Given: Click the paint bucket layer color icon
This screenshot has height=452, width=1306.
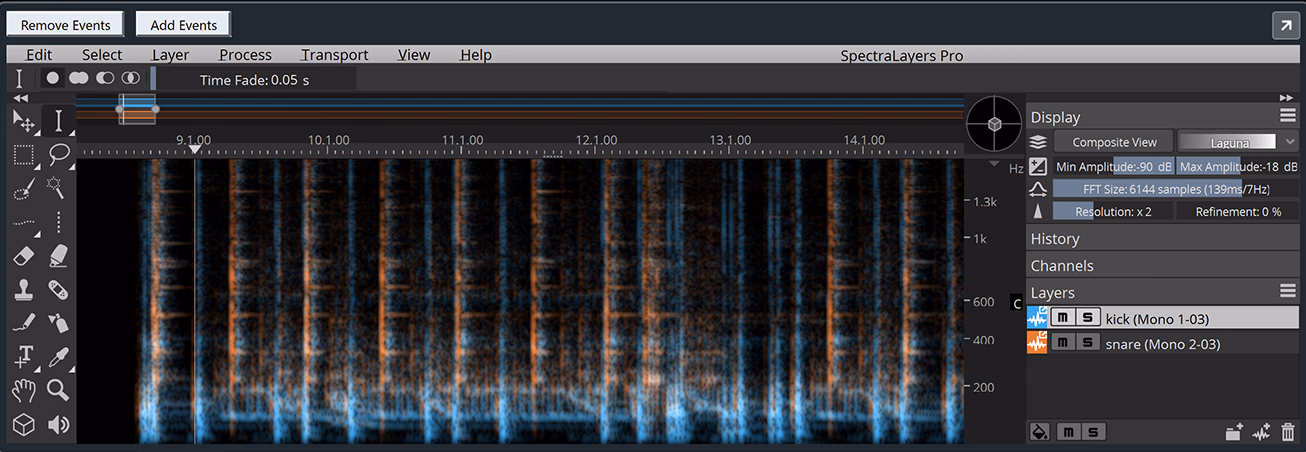Looking at the screenshot, I should coord(1039,432).
